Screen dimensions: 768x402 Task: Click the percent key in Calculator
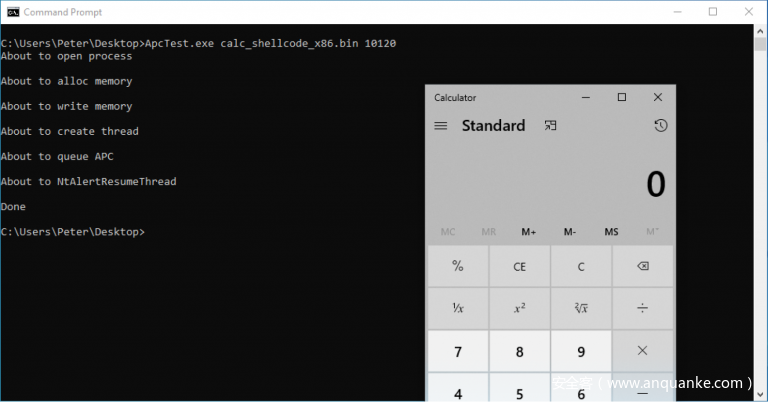coord(458,266)
